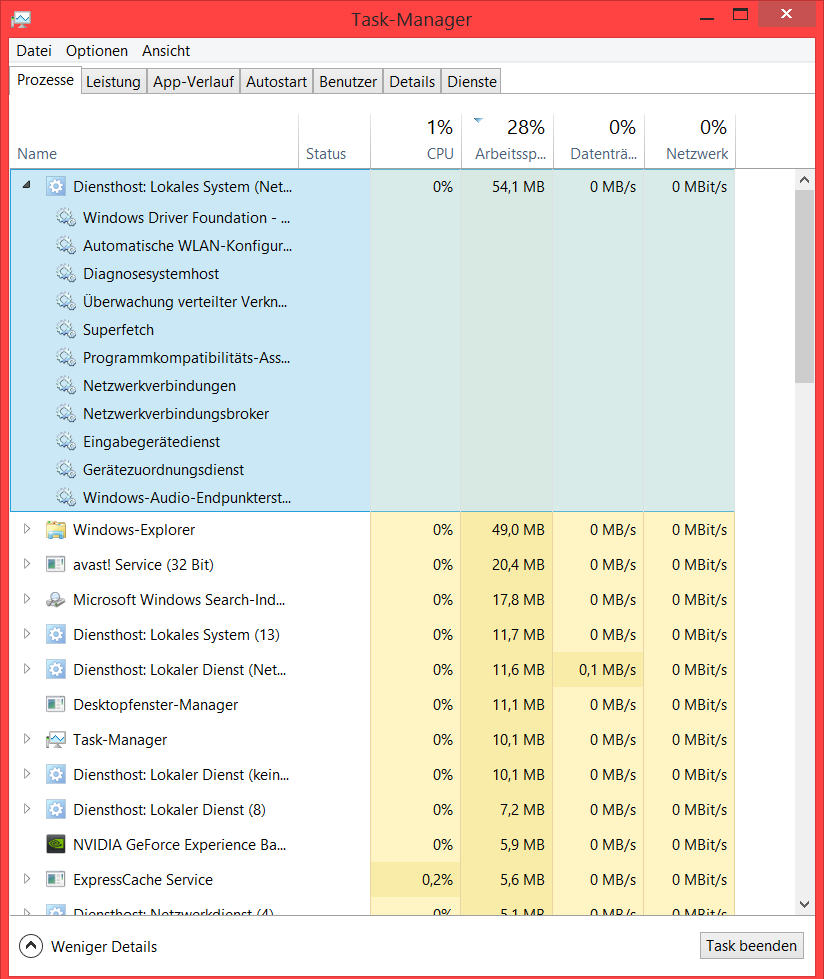Collapse the Diensthost: Lokales System (Net... group
824x979 pixels.
click(26, 185)
